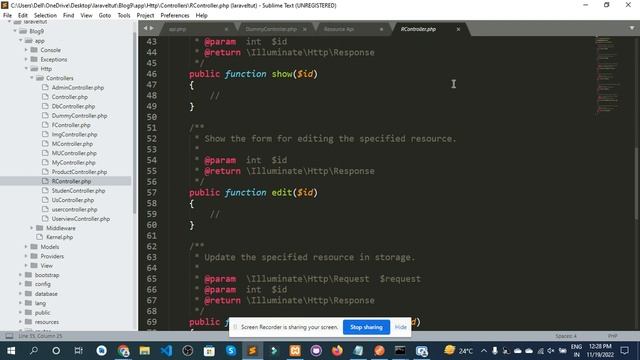Open UserviewController.php in sidebar

coord(81,219)
